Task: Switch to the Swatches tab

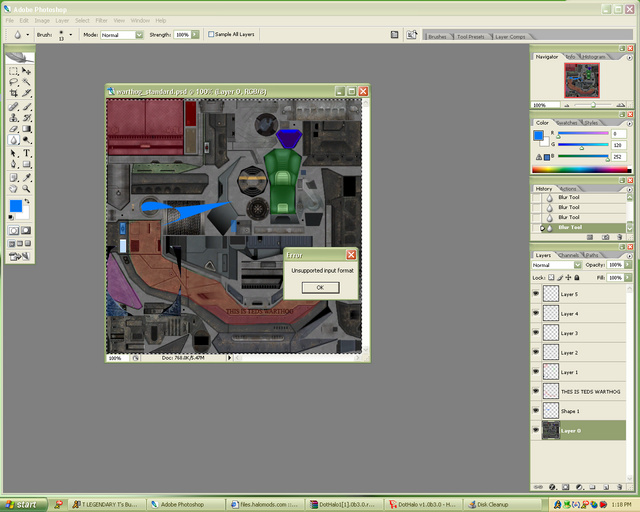Action: (567, 123)
